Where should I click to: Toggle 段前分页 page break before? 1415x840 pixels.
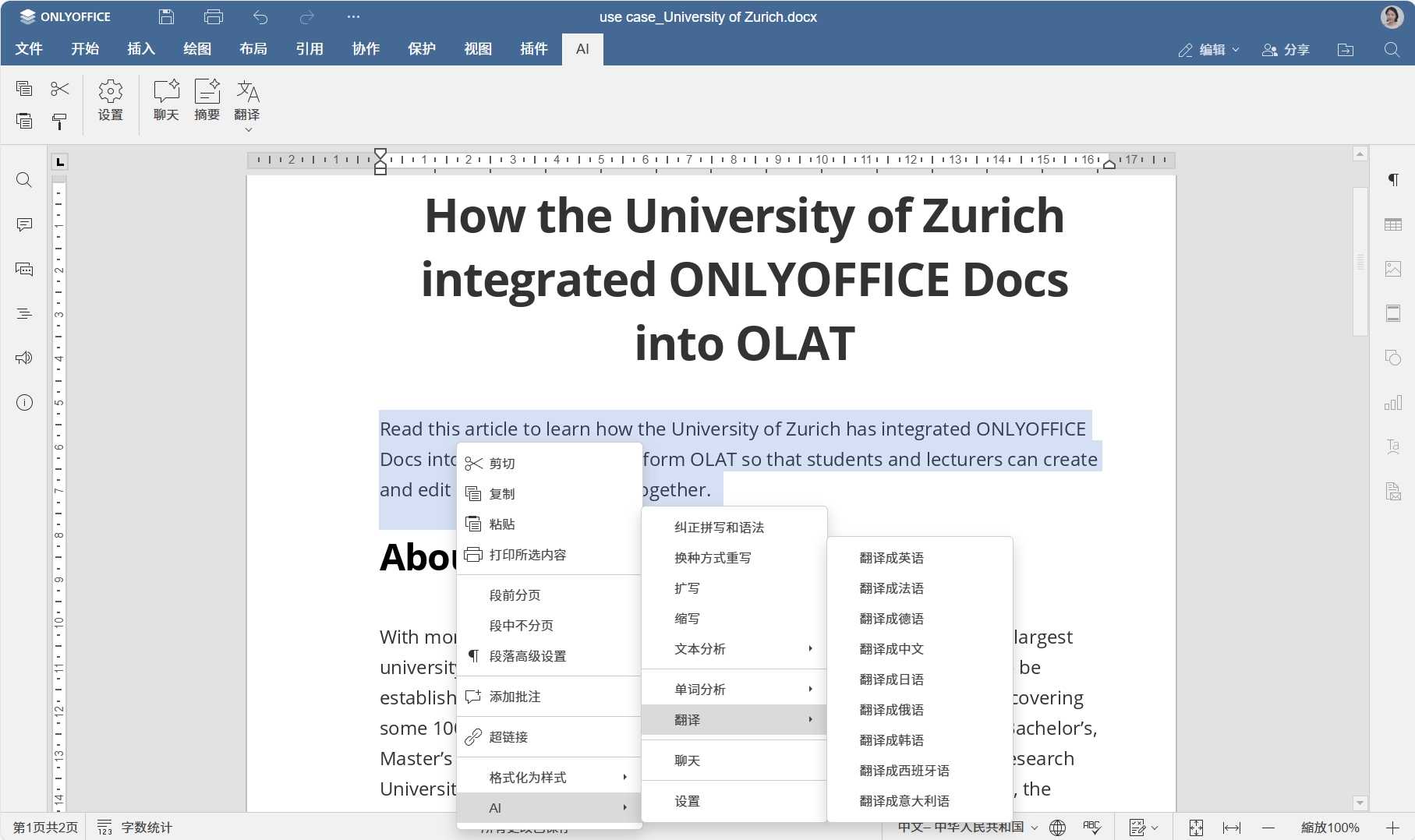click(x=549, y=595)
